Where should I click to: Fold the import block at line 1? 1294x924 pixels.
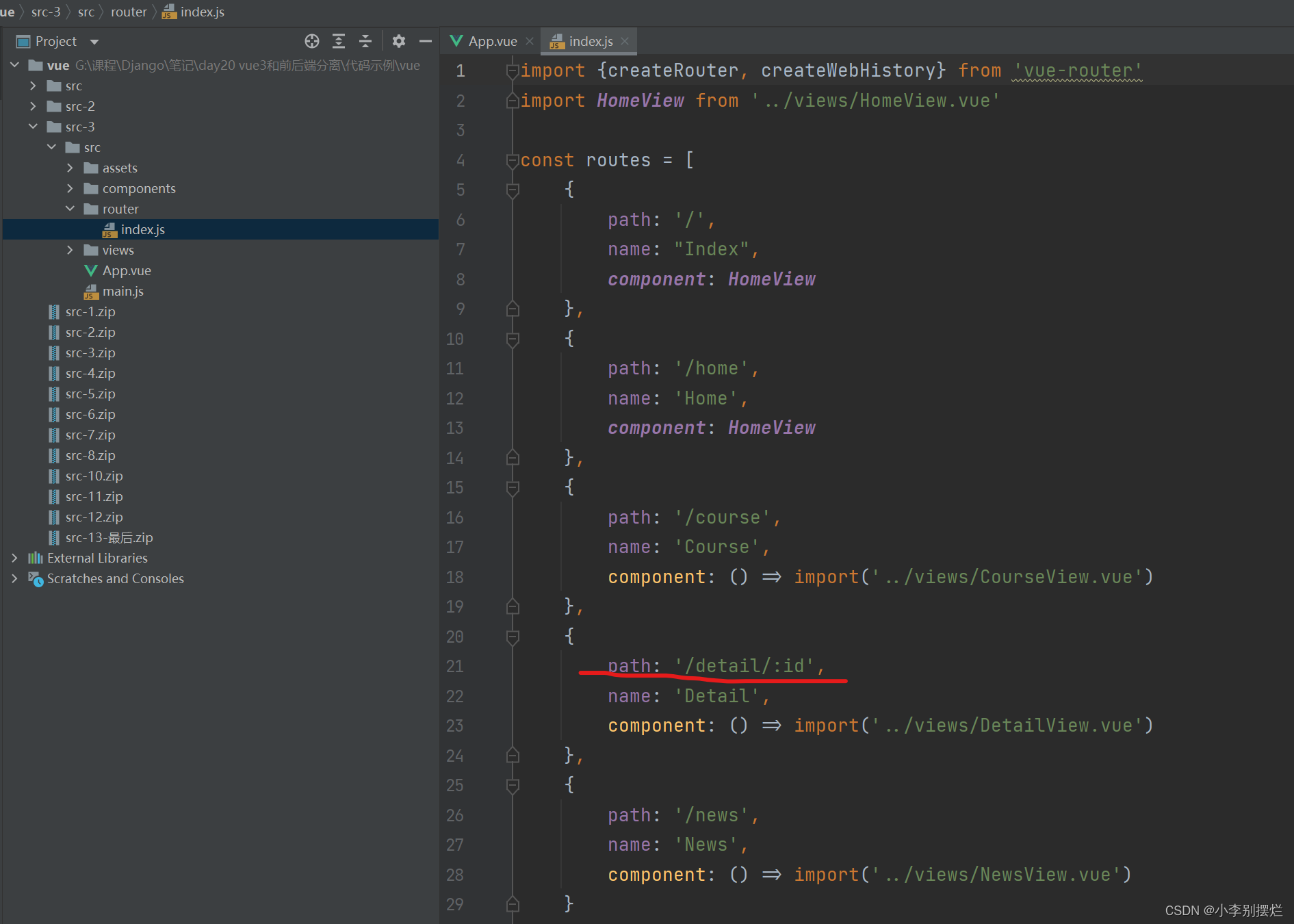pos(513,70)
